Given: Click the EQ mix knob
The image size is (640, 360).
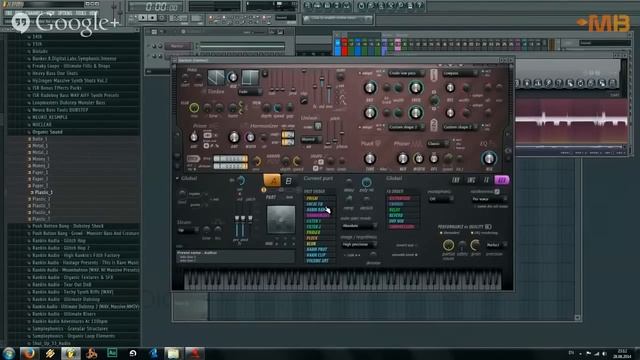Looking at the screenshot, I should 489,158.
